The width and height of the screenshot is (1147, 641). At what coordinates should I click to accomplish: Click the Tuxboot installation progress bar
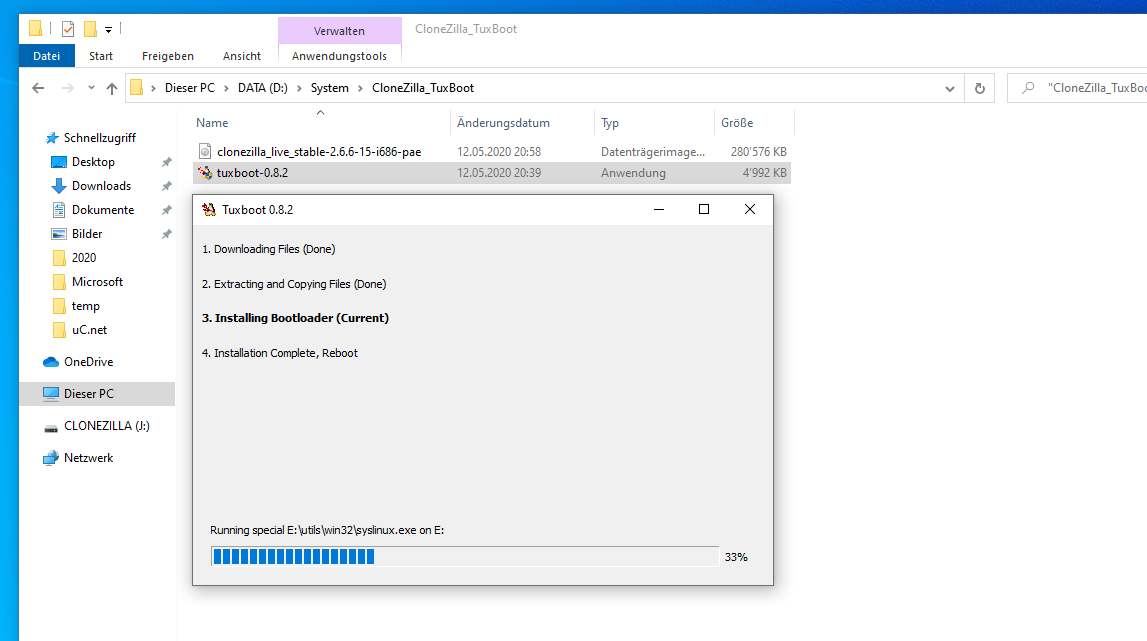(465, 557)
